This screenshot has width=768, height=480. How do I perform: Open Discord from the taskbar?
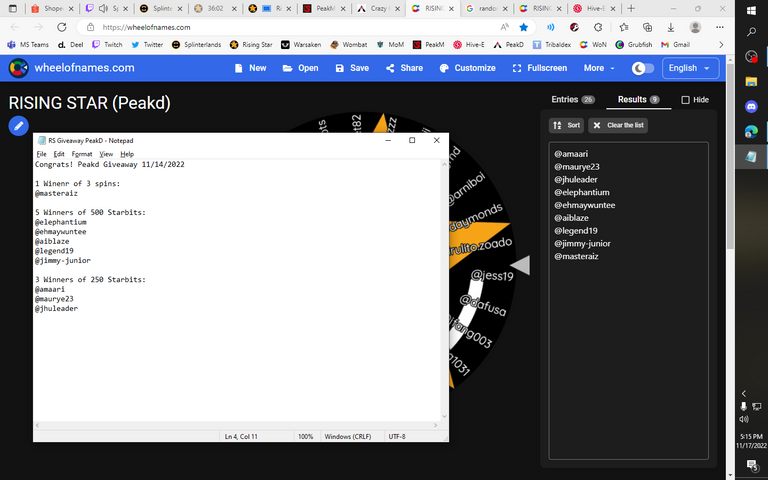[x=751, y=106]
